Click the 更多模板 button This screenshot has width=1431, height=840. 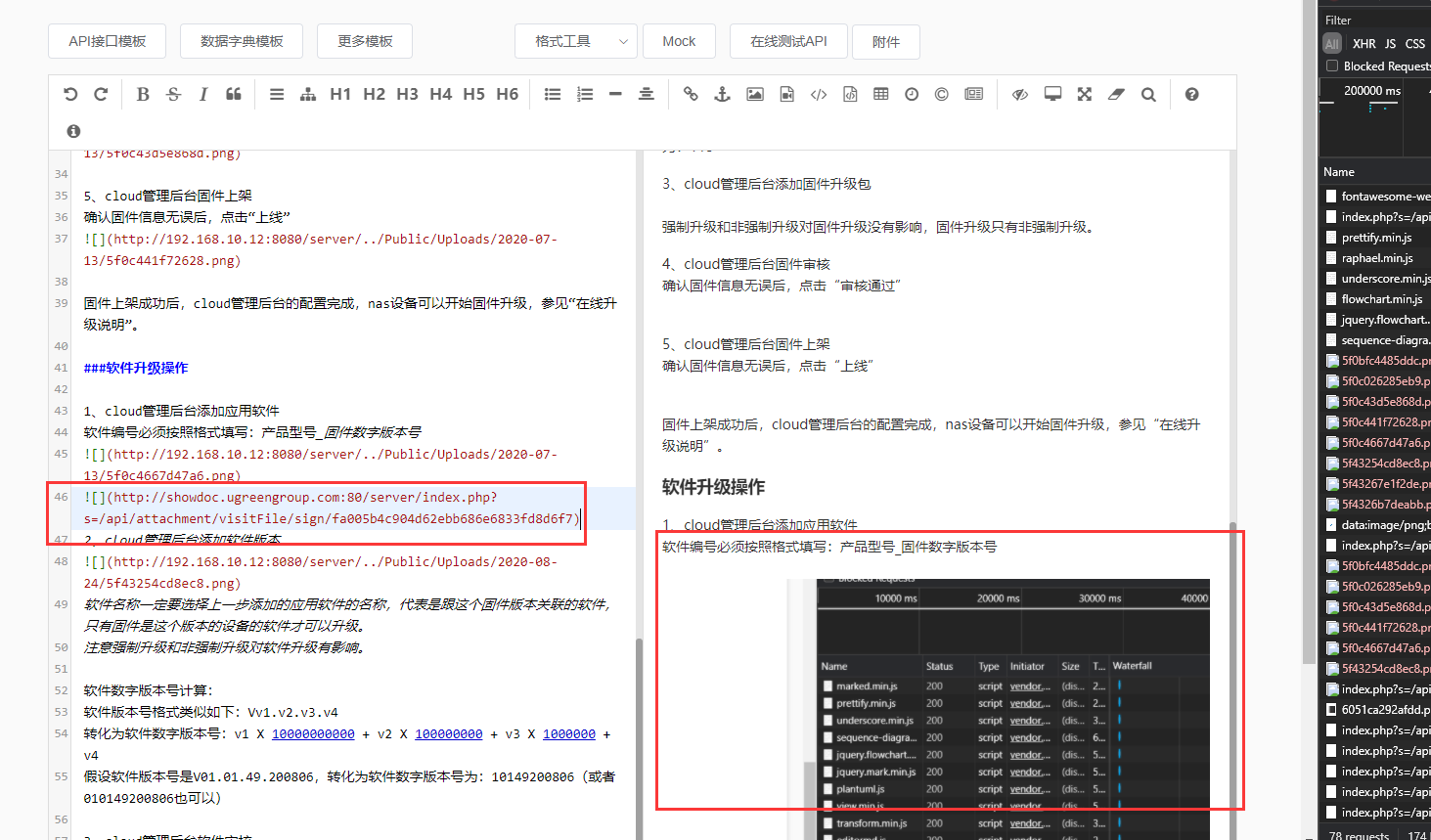click(x=365, y=41)
